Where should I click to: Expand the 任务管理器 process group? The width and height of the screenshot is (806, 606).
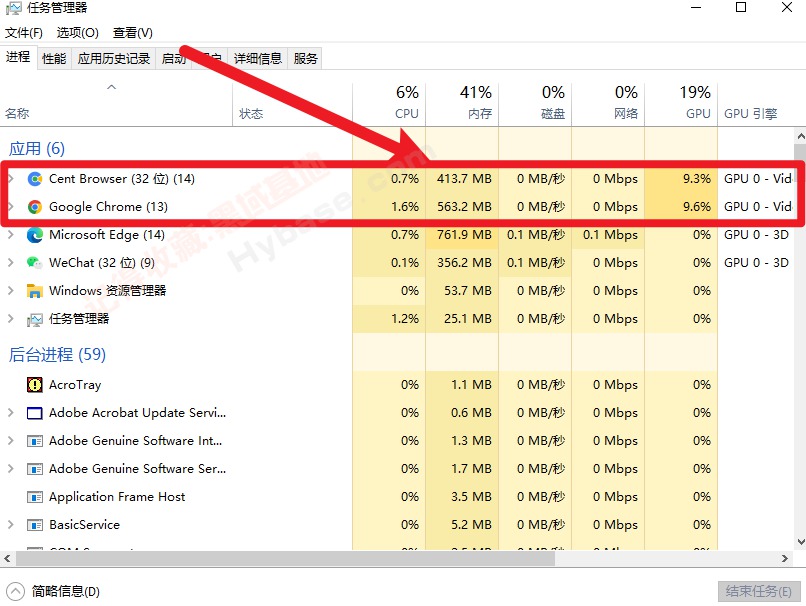(11, 319)
